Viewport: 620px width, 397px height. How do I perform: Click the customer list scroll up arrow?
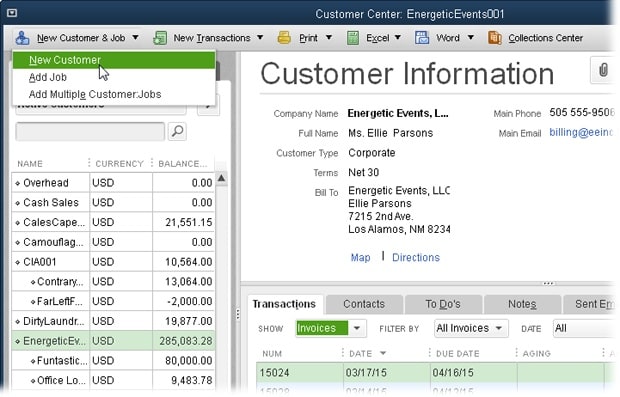click(221, 179)
